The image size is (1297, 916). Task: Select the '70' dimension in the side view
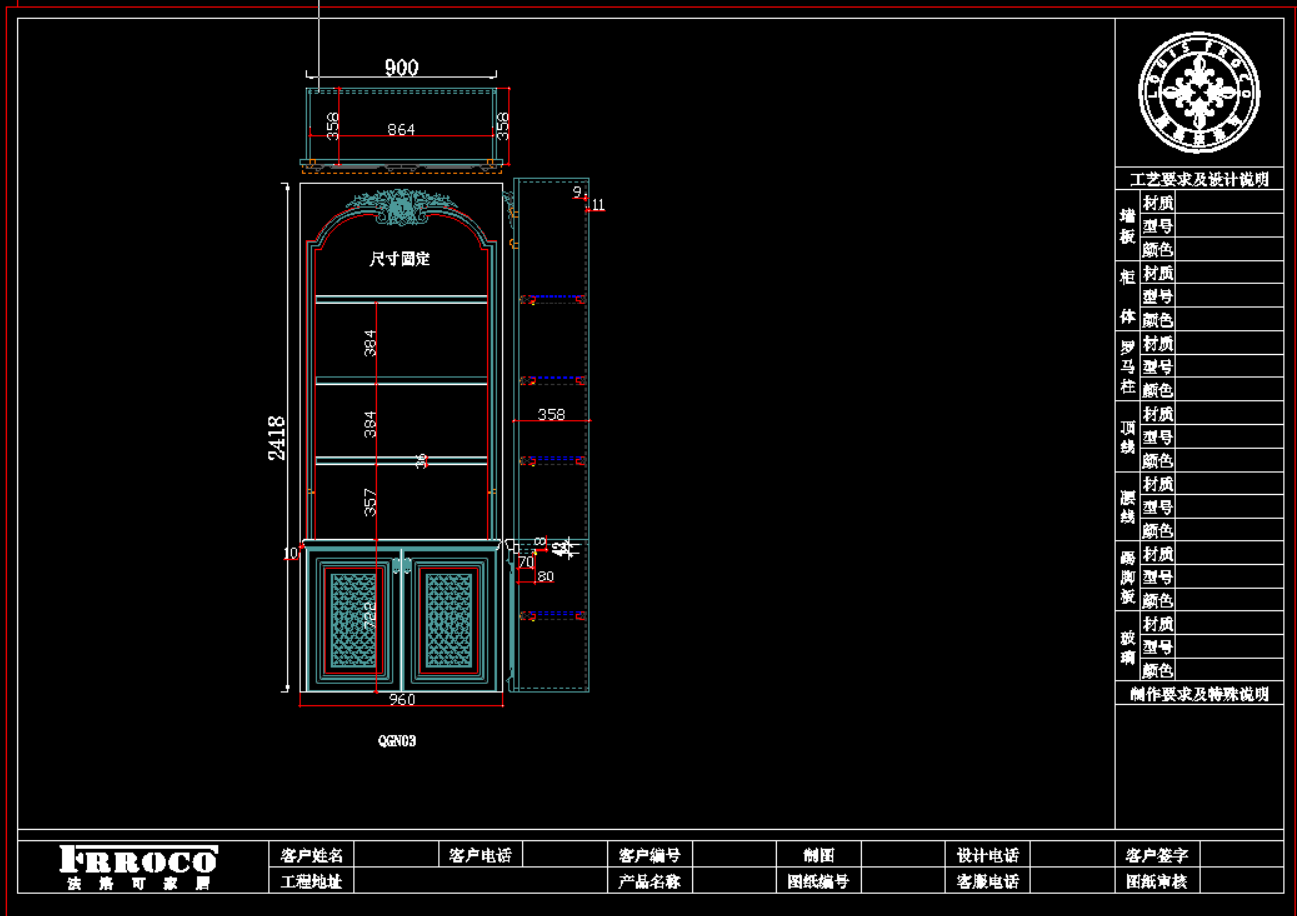(526, 563)
